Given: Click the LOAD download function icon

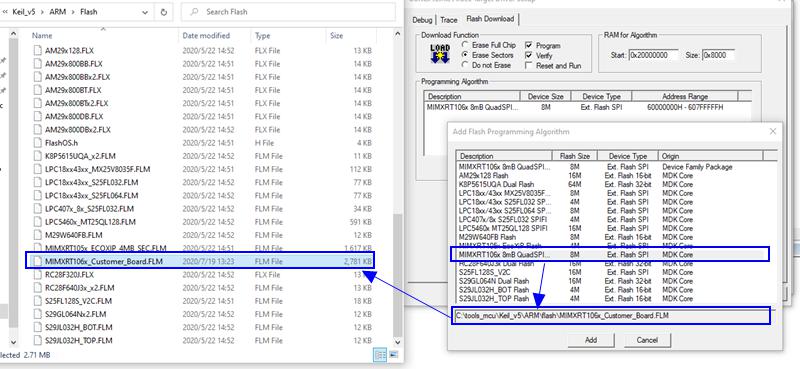Looking at the screenshot, I should click(440, 54).
